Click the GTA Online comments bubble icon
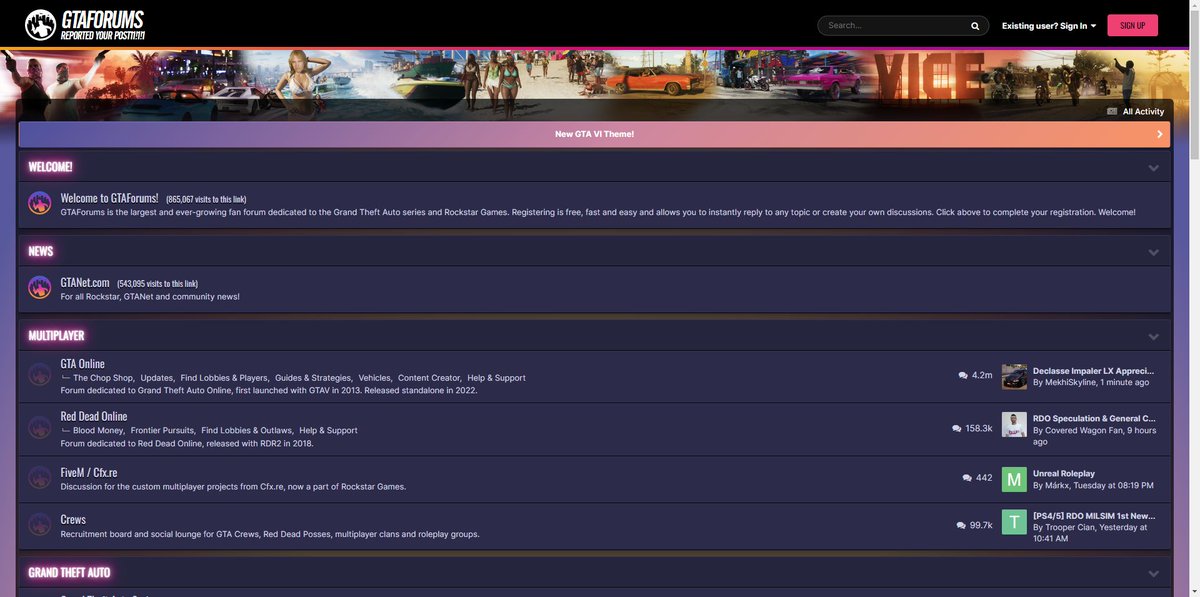The image size is (1200, 597). pyautogui.click(x=963, y=376)
